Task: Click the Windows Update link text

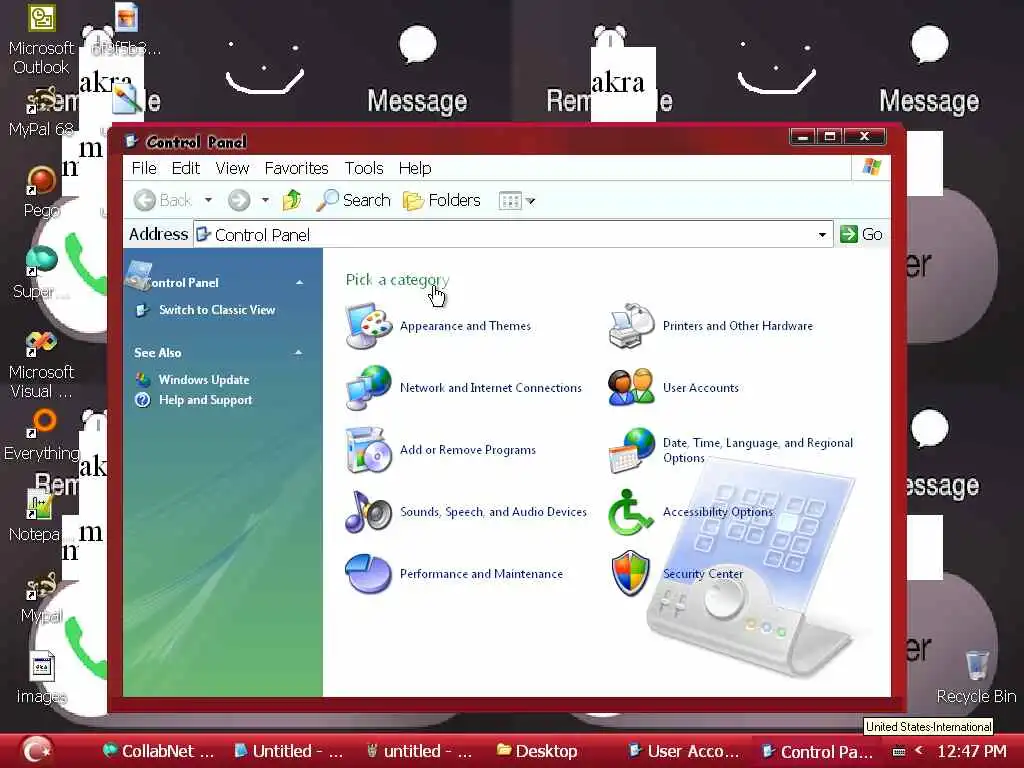Action: point(204,379)
